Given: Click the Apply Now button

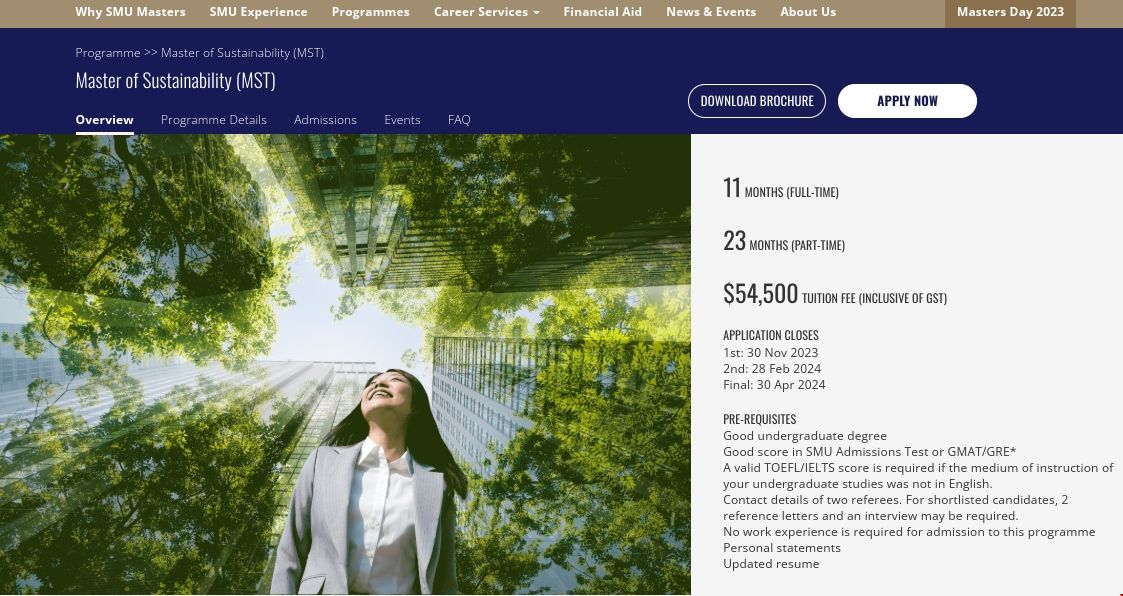Looking at the screenshot, I should (x=906, y=101).
